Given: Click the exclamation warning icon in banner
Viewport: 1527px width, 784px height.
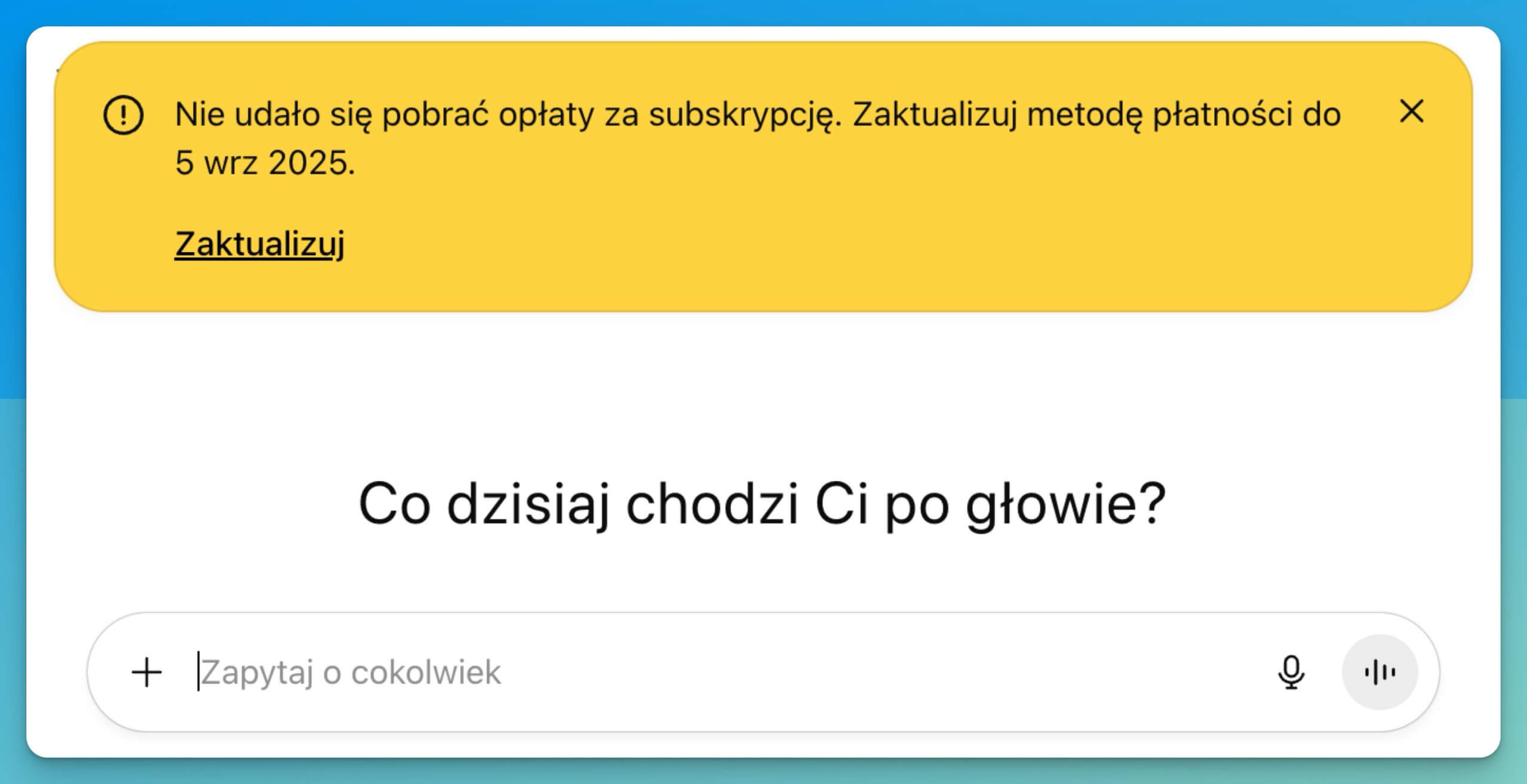Looking at the screenshot, I should (x=123, y=115).
